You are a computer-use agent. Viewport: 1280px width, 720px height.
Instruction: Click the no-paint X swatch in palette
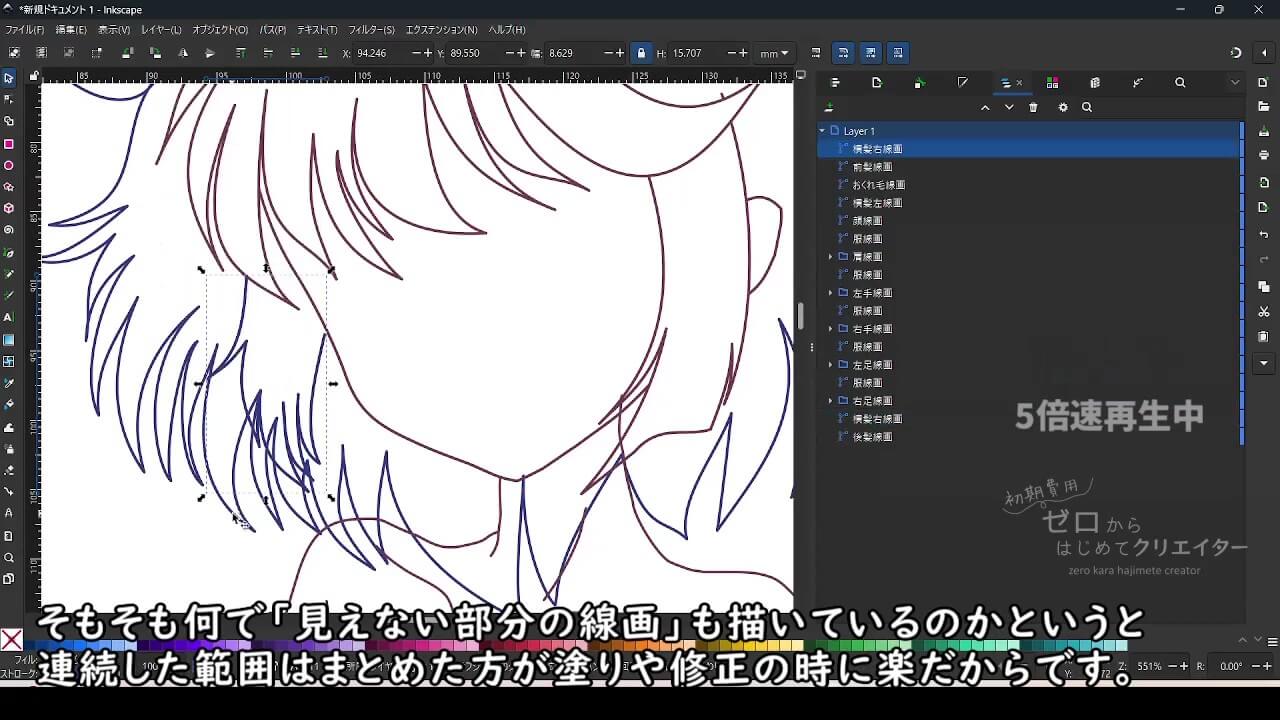coord(11,640)
